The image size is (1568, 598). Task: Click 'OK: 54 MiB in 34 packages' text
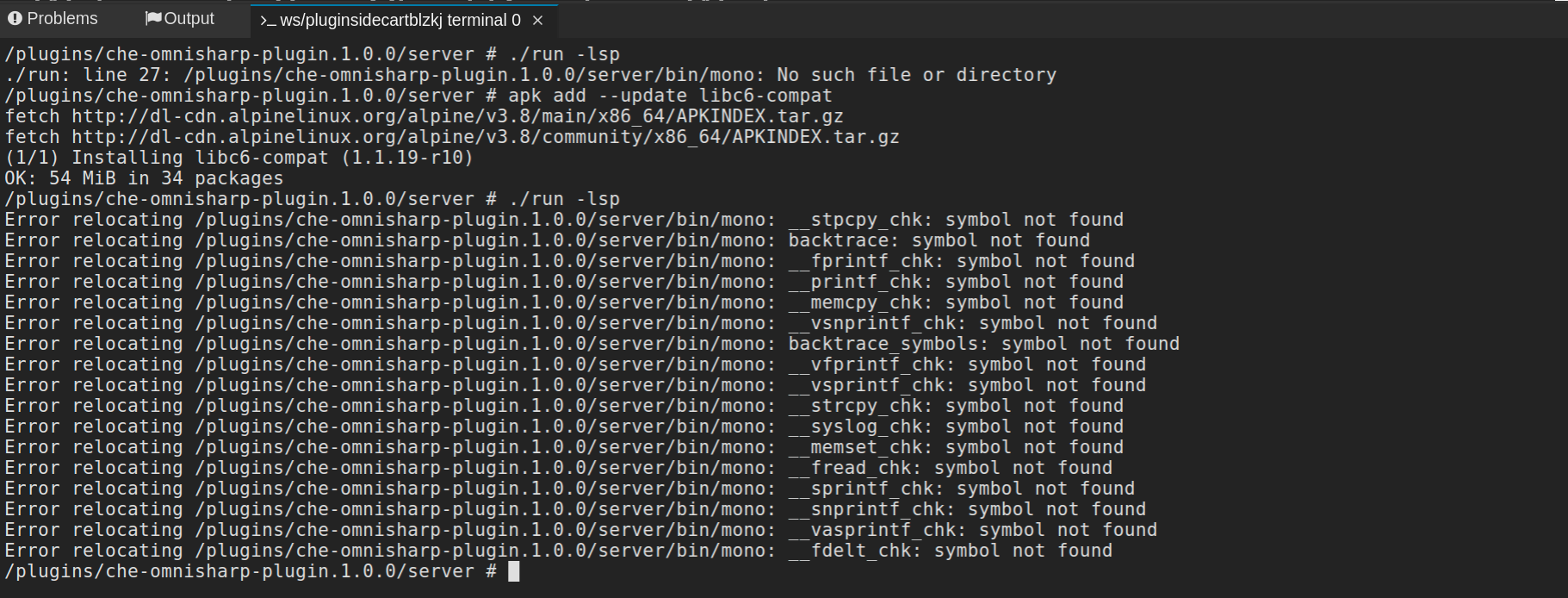142,178
